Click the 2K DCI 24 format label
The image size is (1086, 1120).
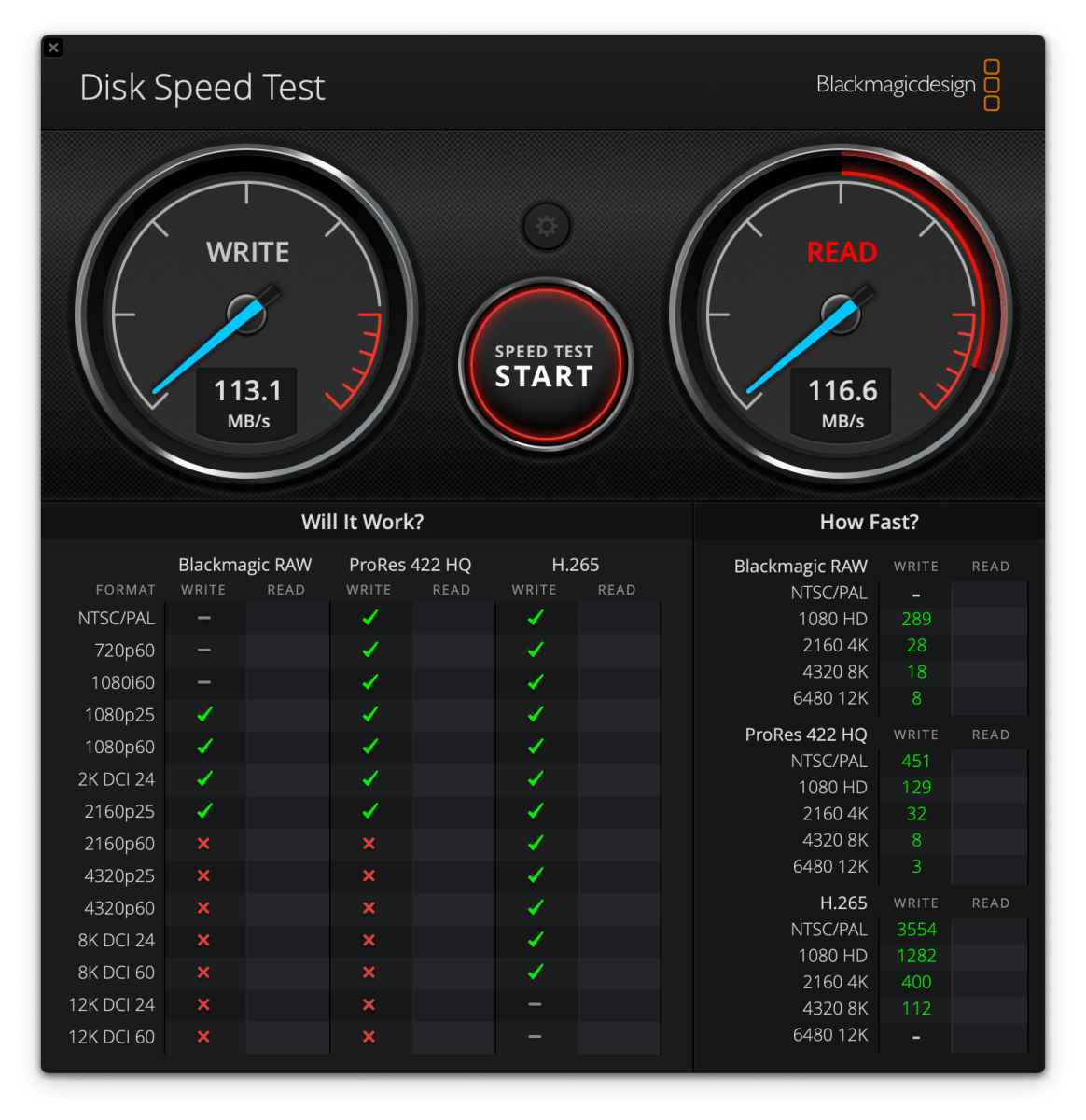pos(117,779)
